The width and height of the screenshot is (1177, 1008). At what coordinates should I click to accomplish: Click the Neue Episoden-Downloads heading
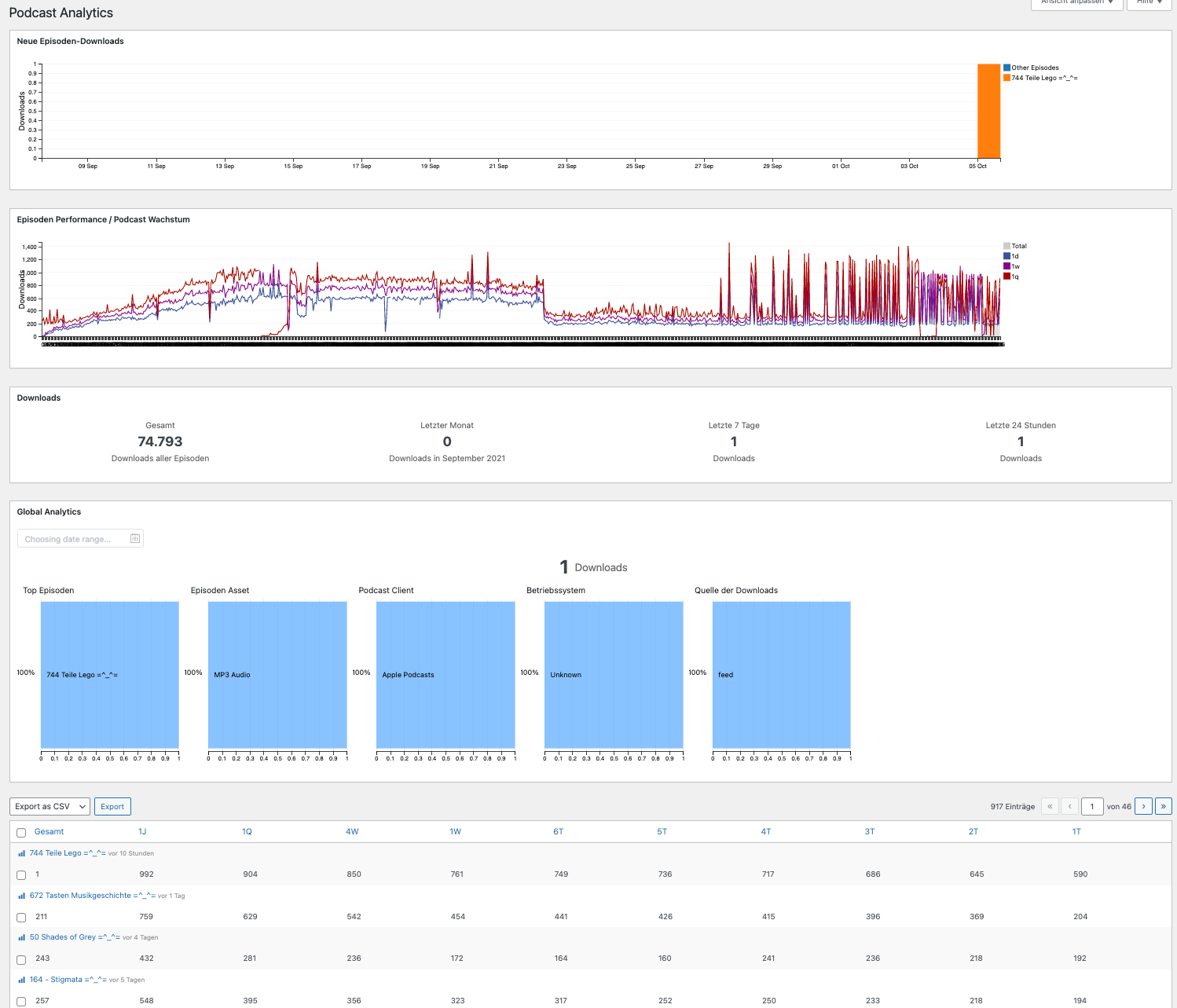pos(71,42)
